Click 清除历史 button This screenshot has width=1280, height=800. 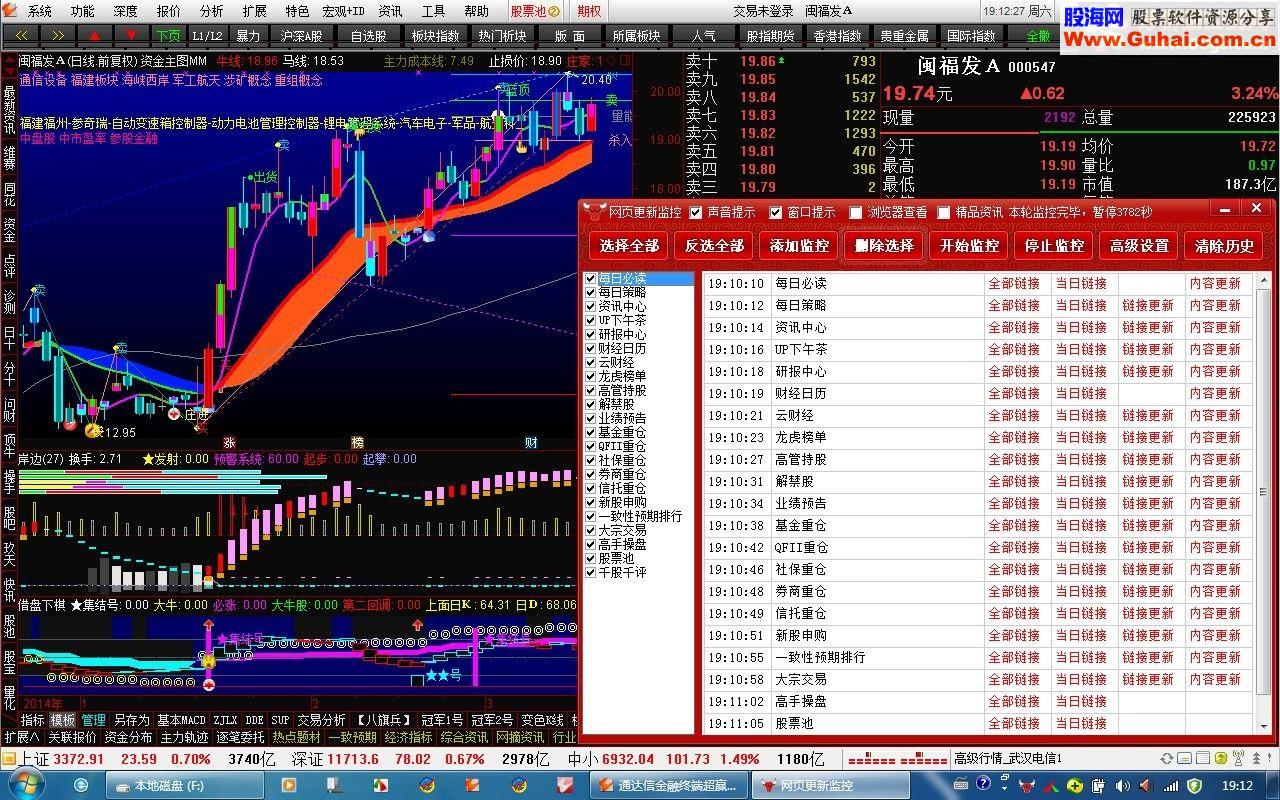point(1225,245)
